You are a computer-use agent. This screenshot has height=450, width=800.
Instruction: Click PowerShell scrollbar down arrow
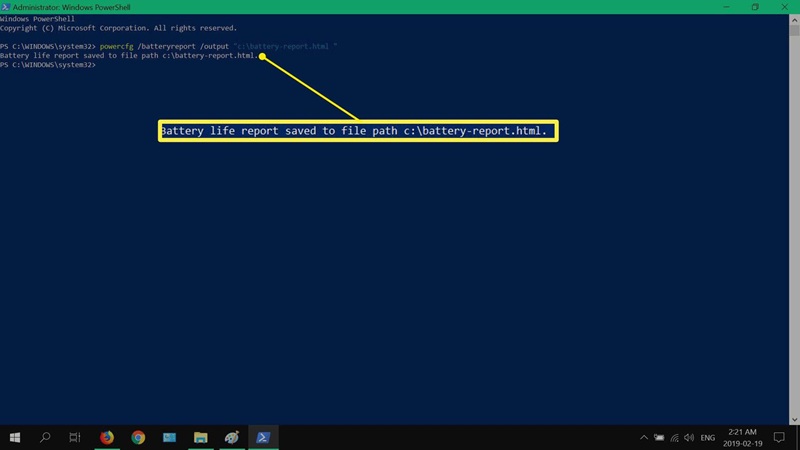click(x=794, y=419)
